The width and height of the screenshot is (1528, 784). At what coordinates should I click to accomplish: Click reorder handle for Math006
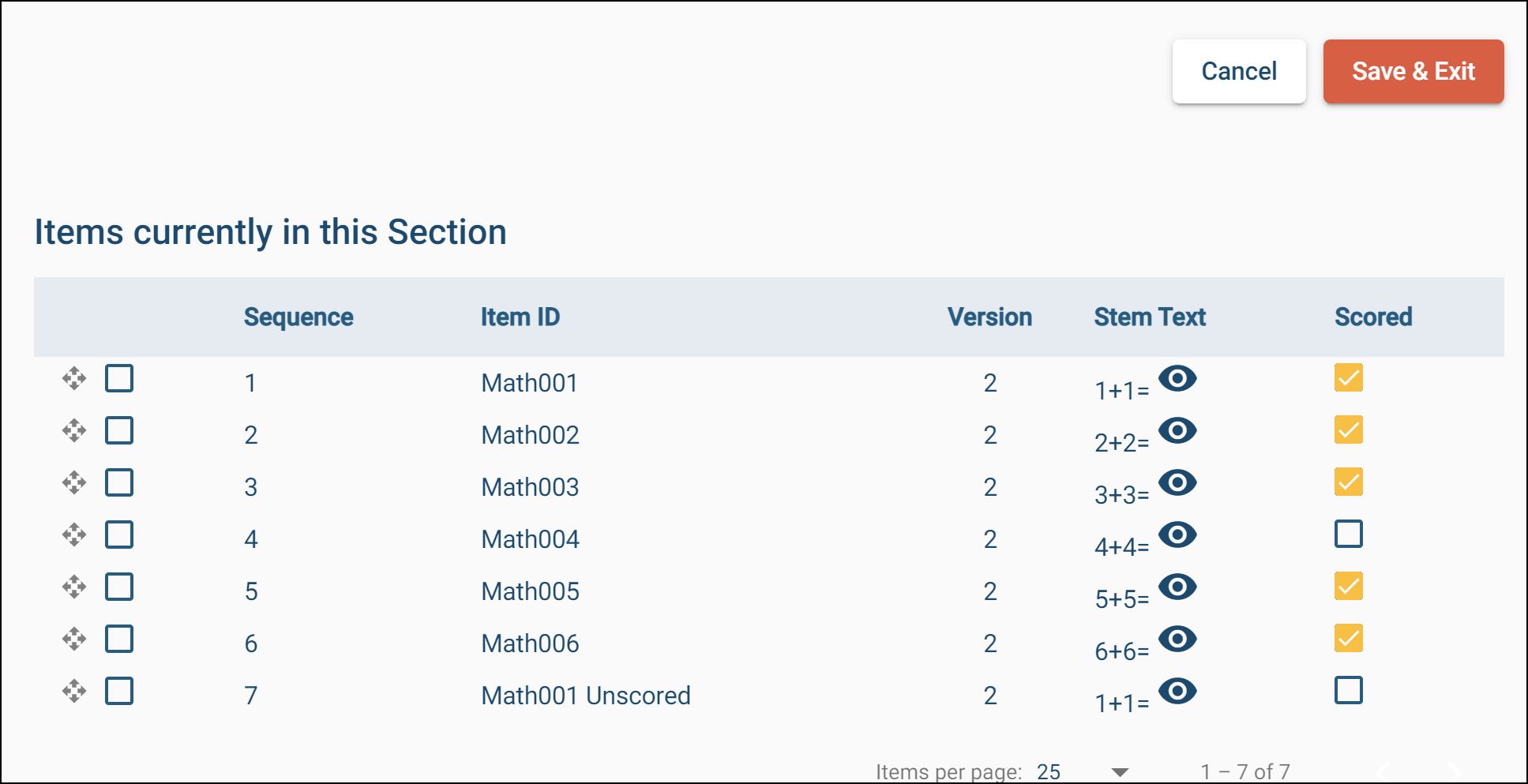click(74, 640)
